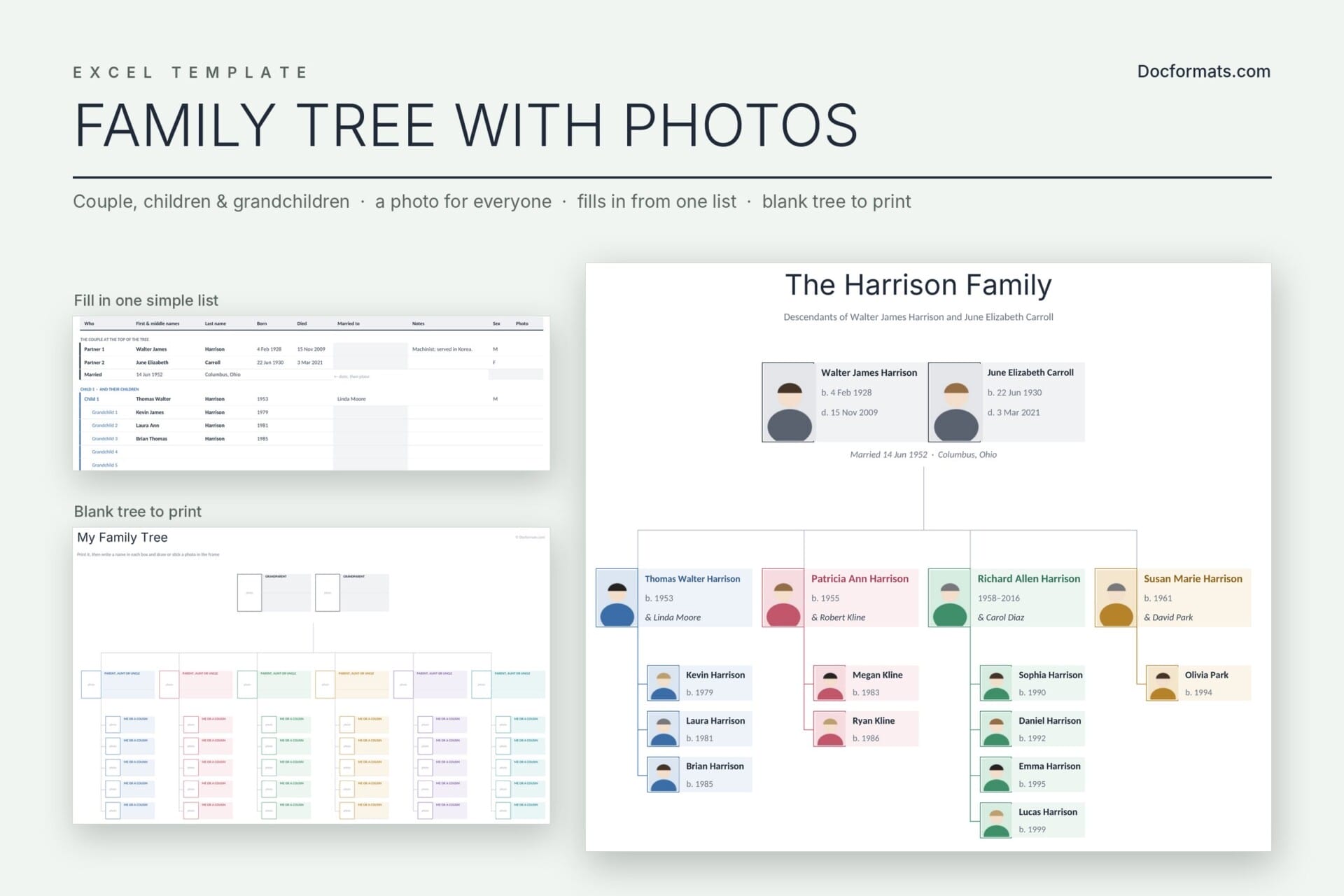Image resolution: width=1344 pixels, height=896 pixels.
Task: Click 'FAMILY TREE WITH PHOTOS' heading
Action: pos(466,125)
